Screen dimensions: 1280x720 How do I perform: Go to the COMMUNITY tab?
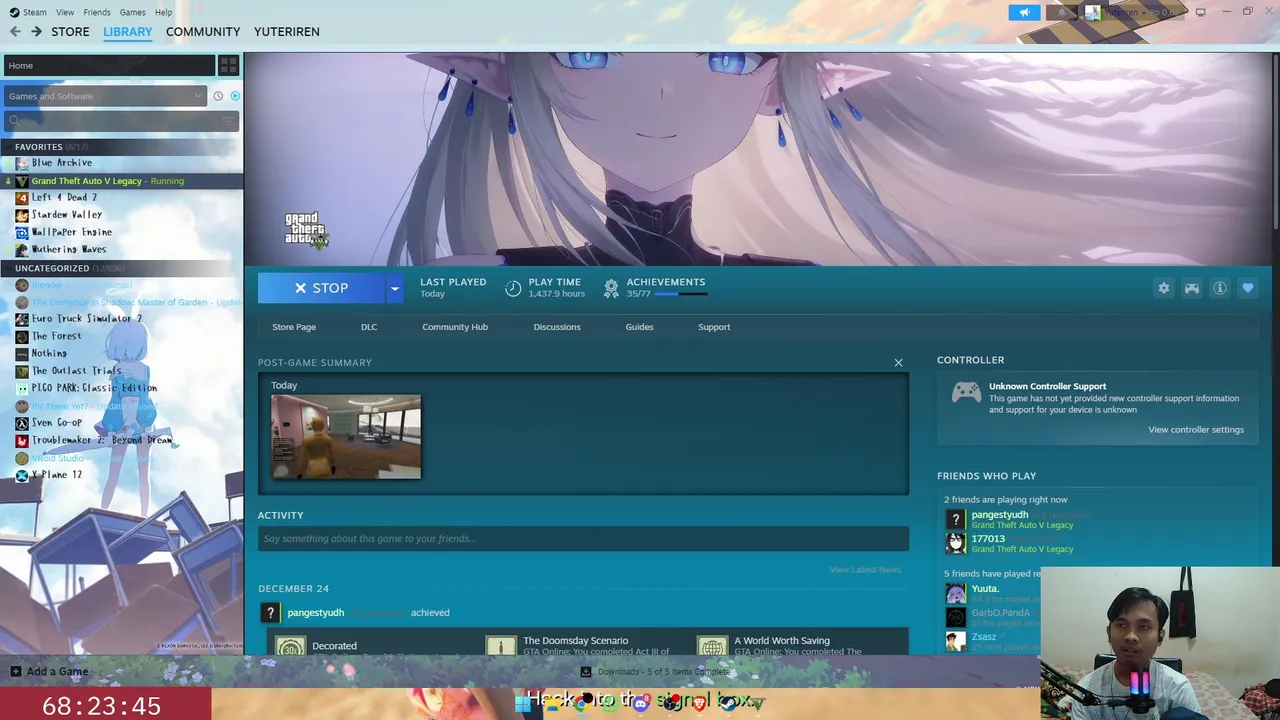pos(203,32)
